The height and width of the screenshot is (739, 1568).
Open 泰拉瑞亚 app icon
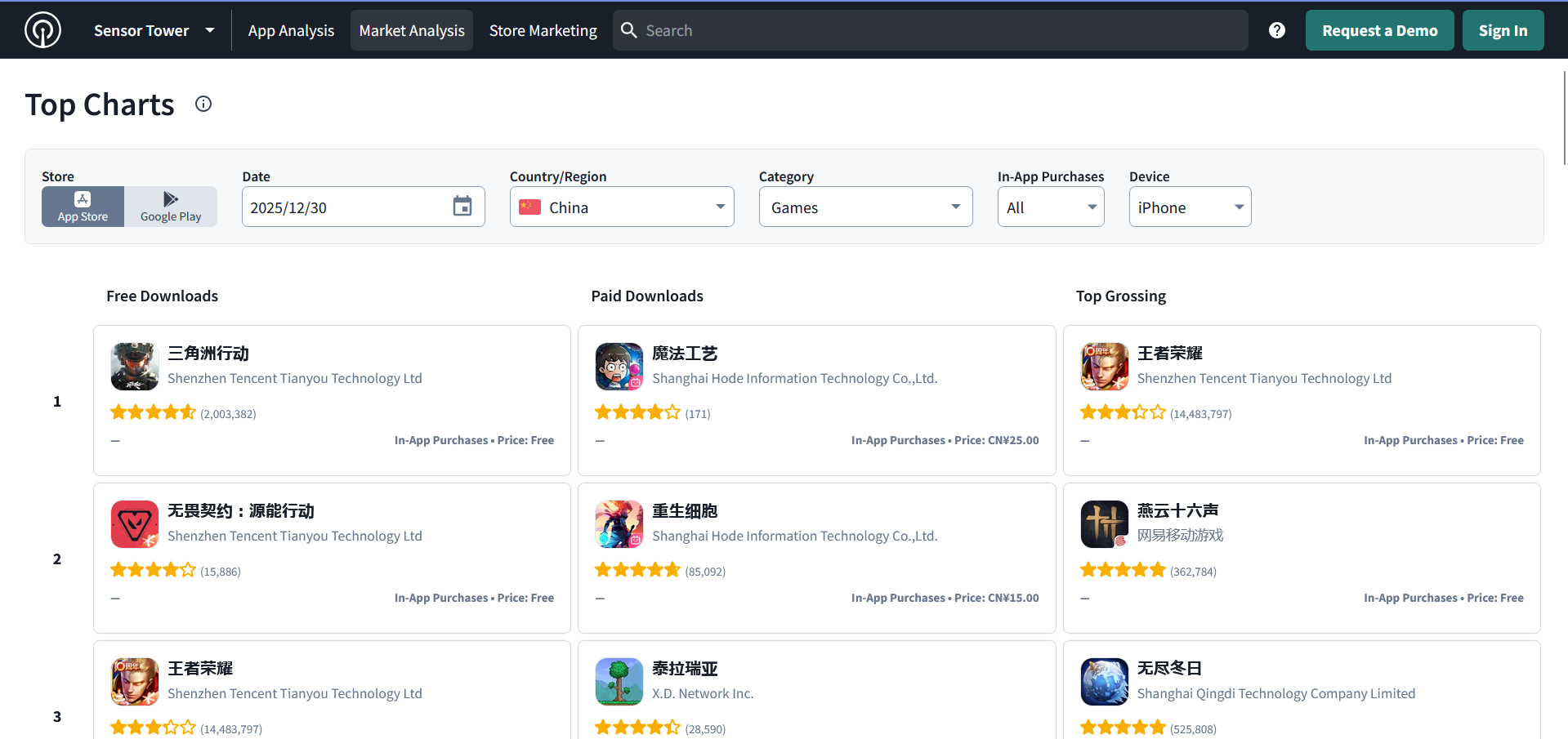[x=619, y=682]
